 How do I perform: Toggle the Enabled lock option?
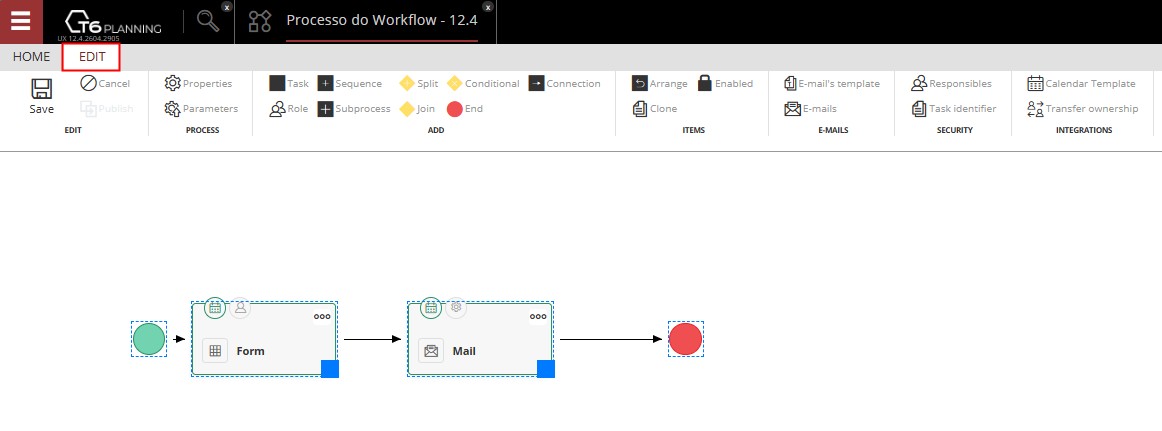point(726,84)
